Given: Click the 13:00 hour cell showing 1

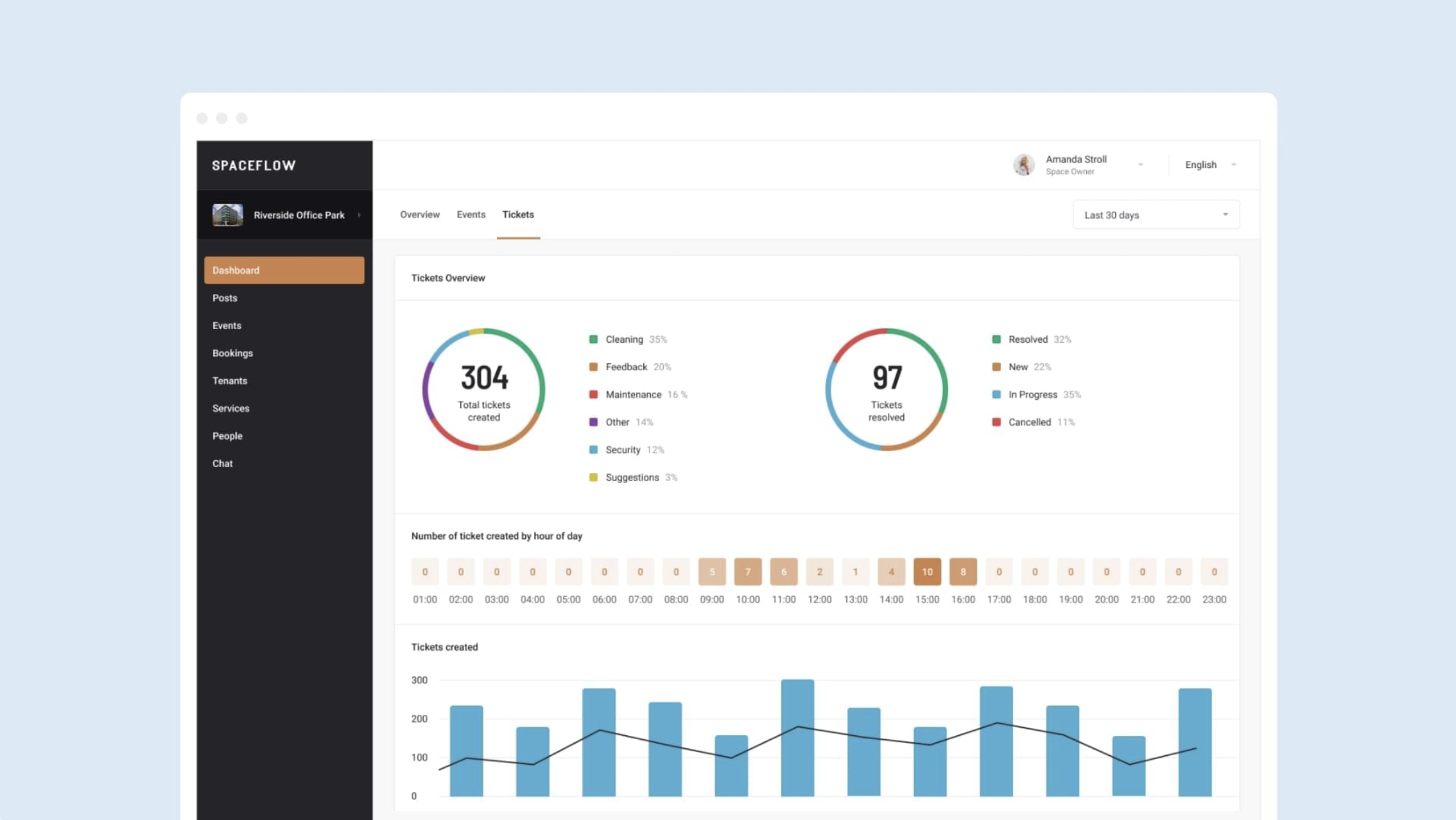Looking at the screenshot, I should [855, 572].
